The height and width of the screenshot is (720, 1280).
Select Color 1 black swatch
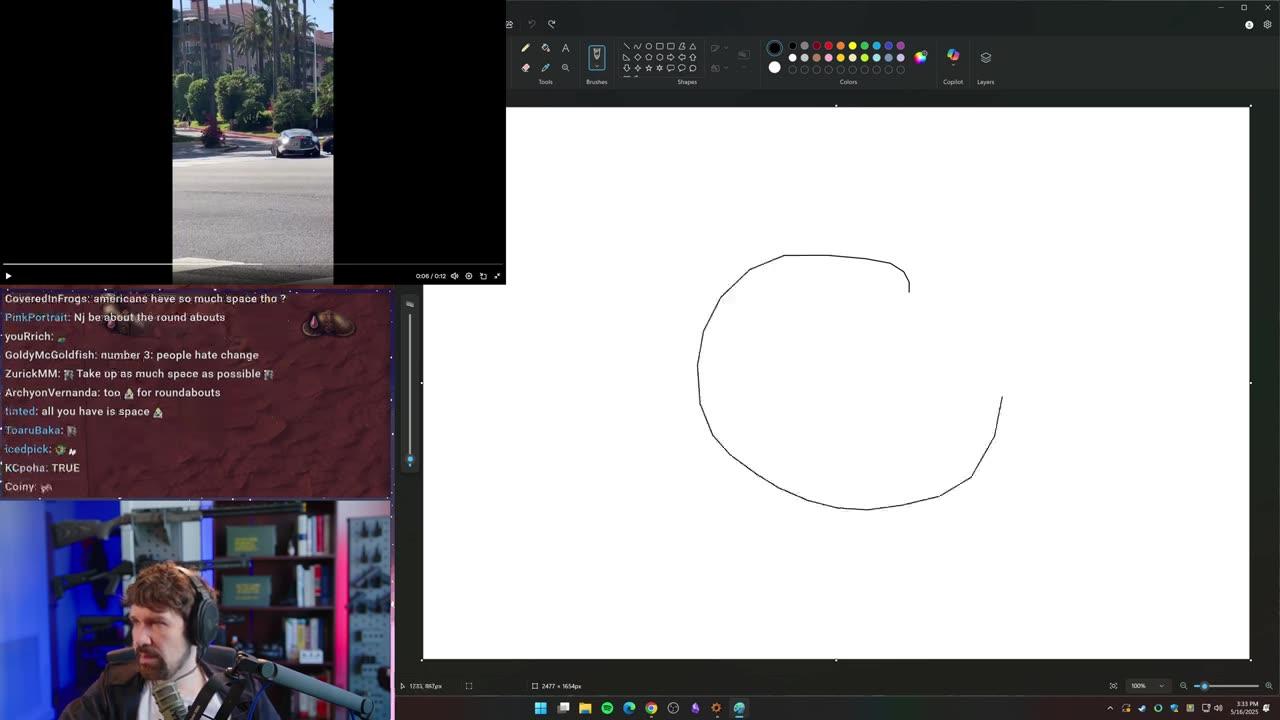pyautogui.click(x=774, y=47)
